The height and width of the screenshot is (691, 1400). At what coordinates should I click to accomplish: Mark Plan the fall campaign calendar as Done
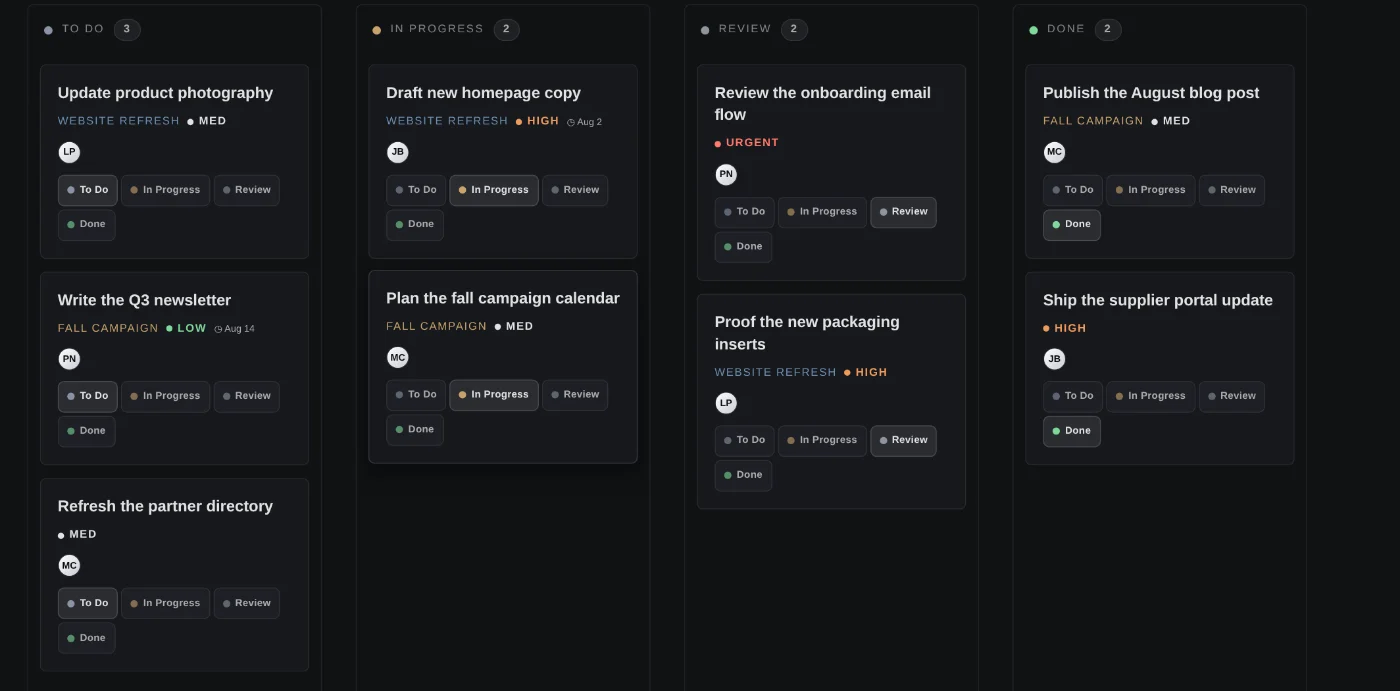(x=415, y=430)
